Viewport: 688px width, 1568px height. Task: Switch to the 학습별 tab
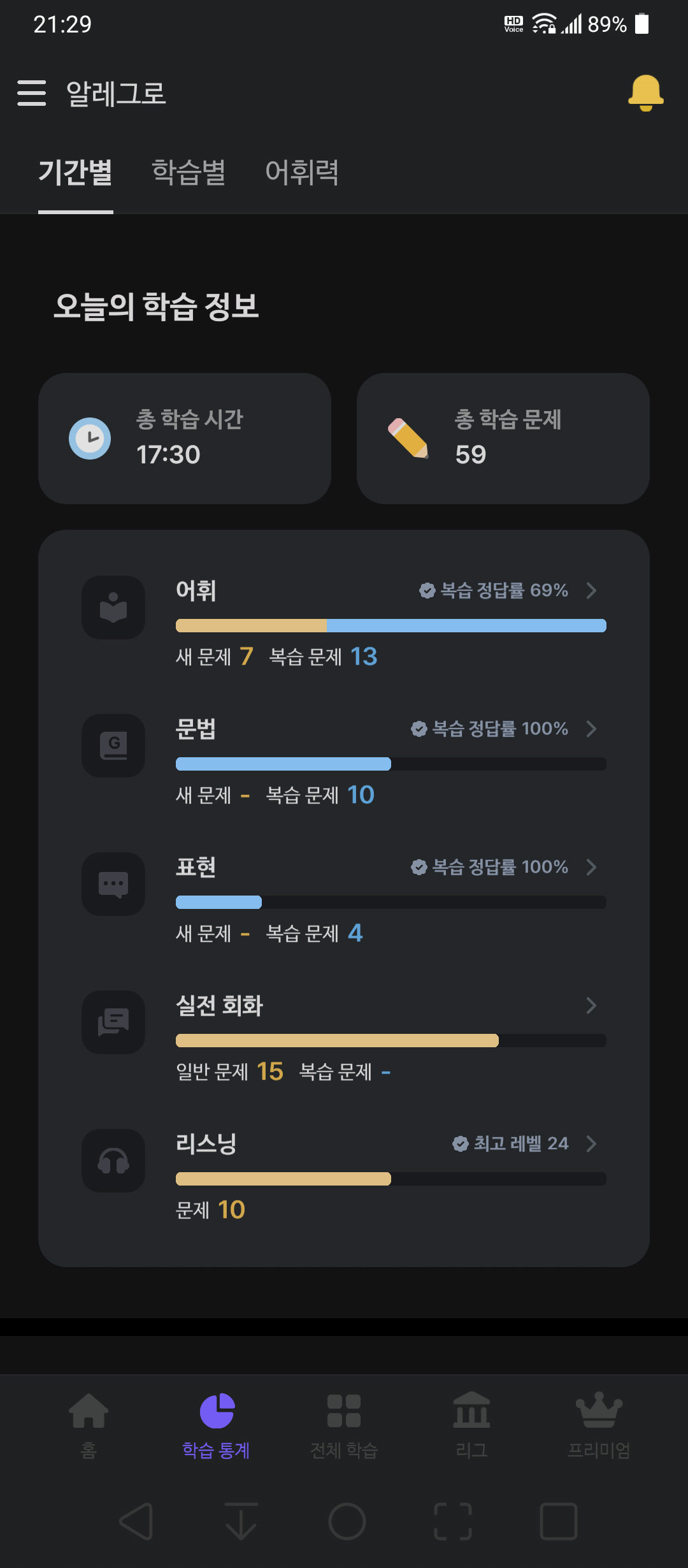click(x=189, y=173)
